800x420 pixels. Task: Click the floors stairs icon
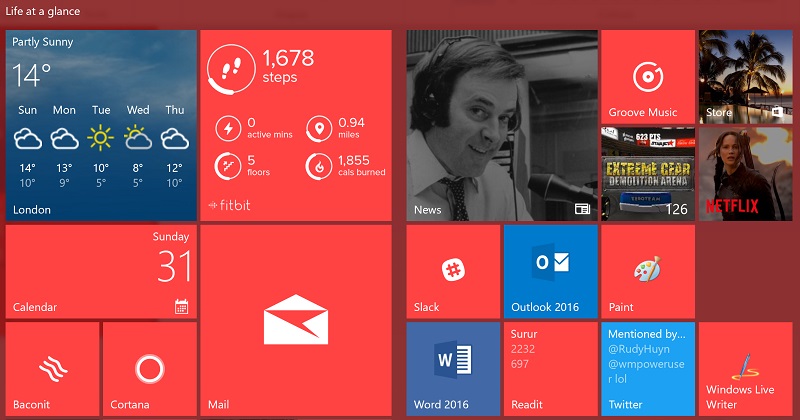(228, 166)
